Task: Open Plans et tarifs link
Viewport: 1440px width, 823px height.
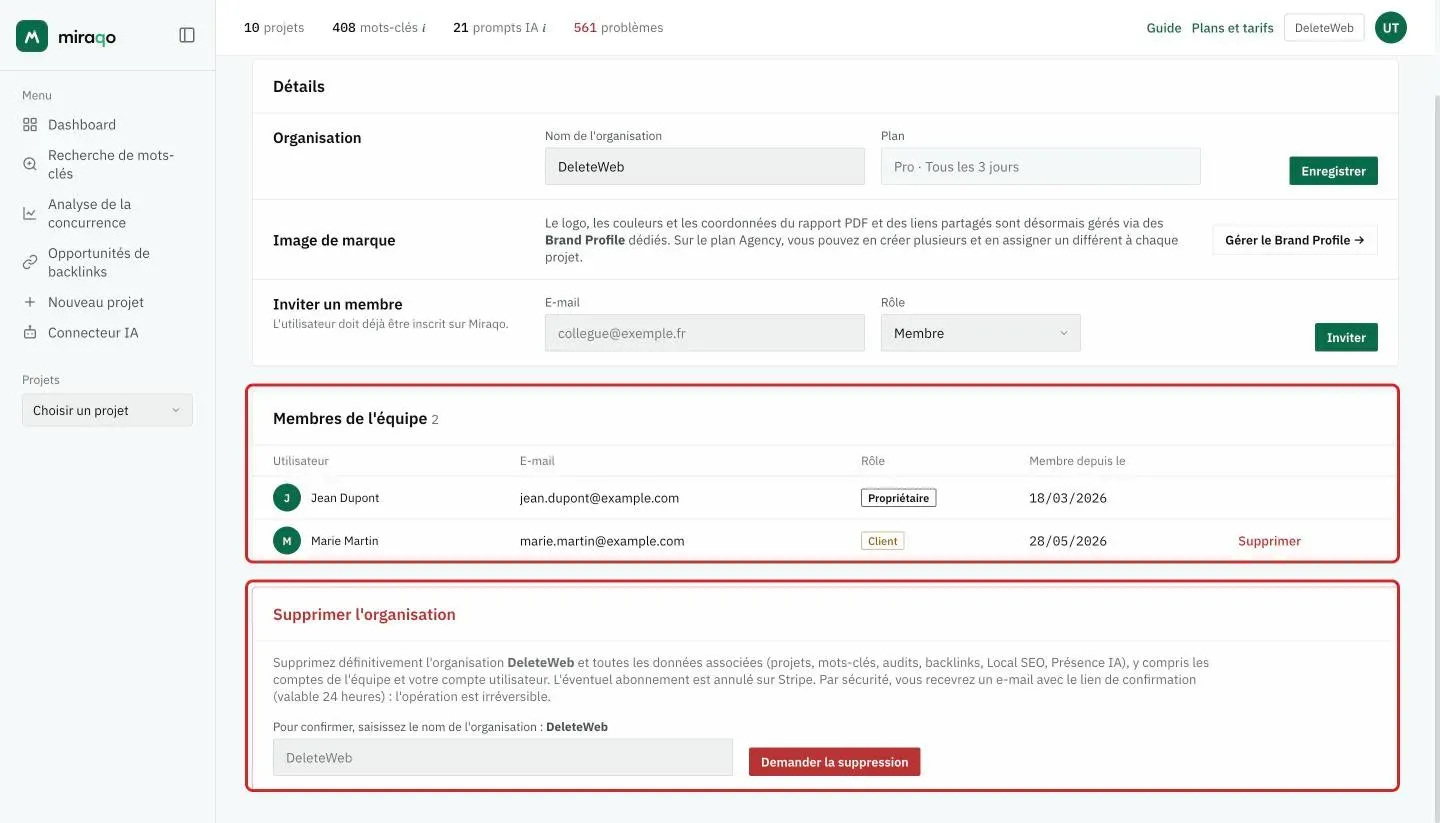Action: (x=1232, y=28)
